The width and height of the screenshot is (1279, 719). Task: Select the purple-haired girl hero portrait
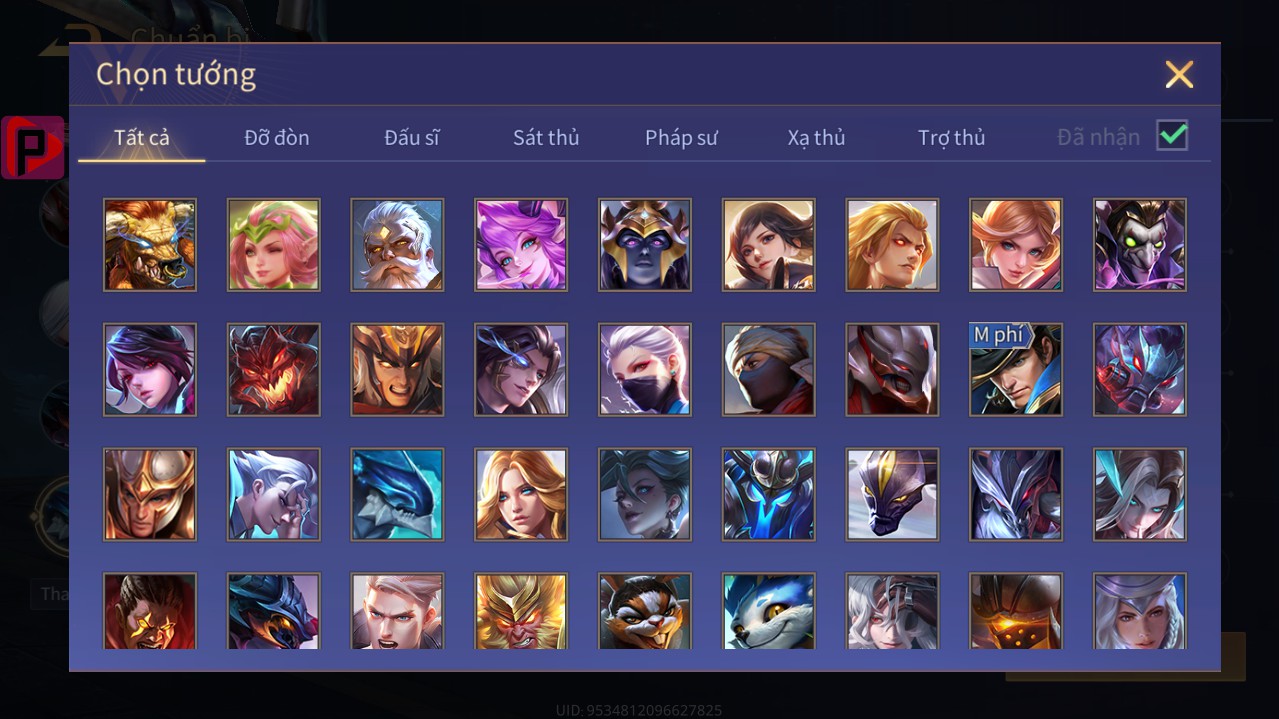pyautogui.click(x=522, y=245)
